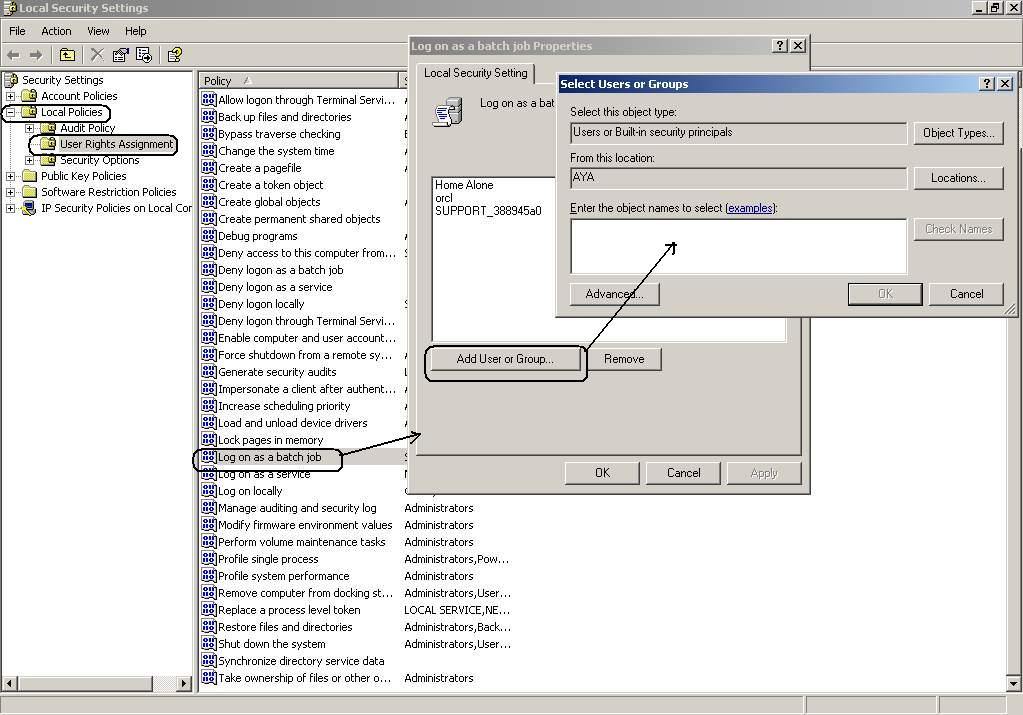Click the question mark help button in Select Users dialog
This screenshot has height=715, width=1023.
pos(987,84)
